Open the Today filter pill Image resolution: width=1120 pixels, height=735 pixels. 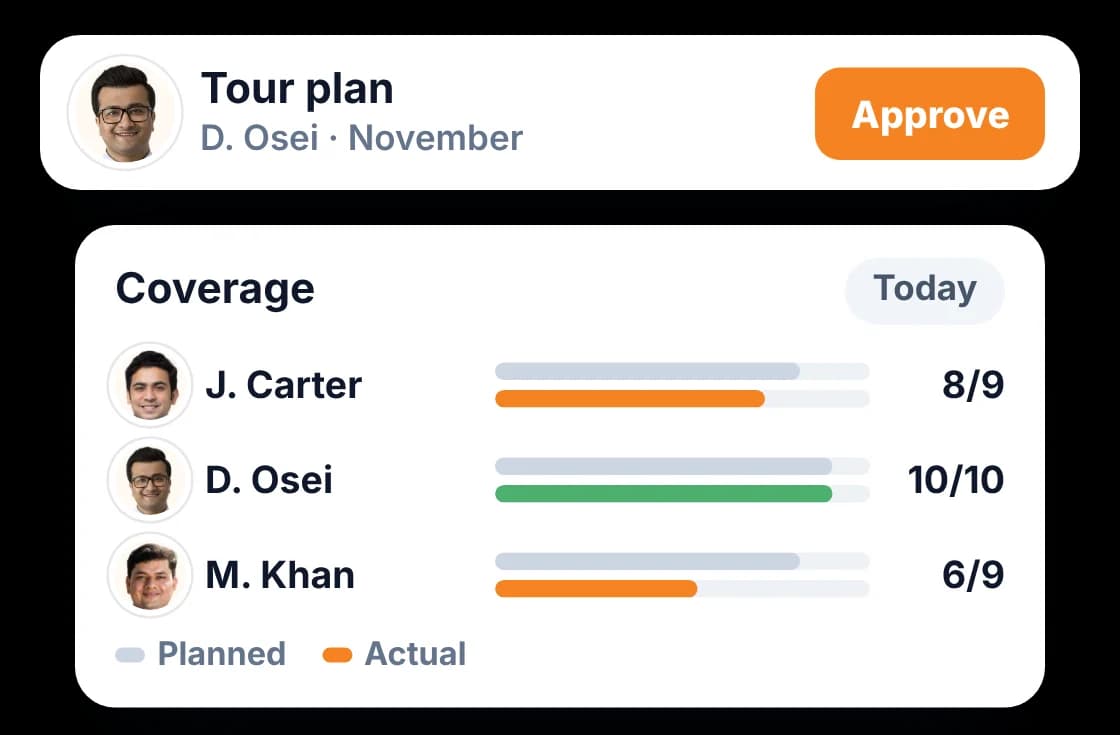(924, 290)
